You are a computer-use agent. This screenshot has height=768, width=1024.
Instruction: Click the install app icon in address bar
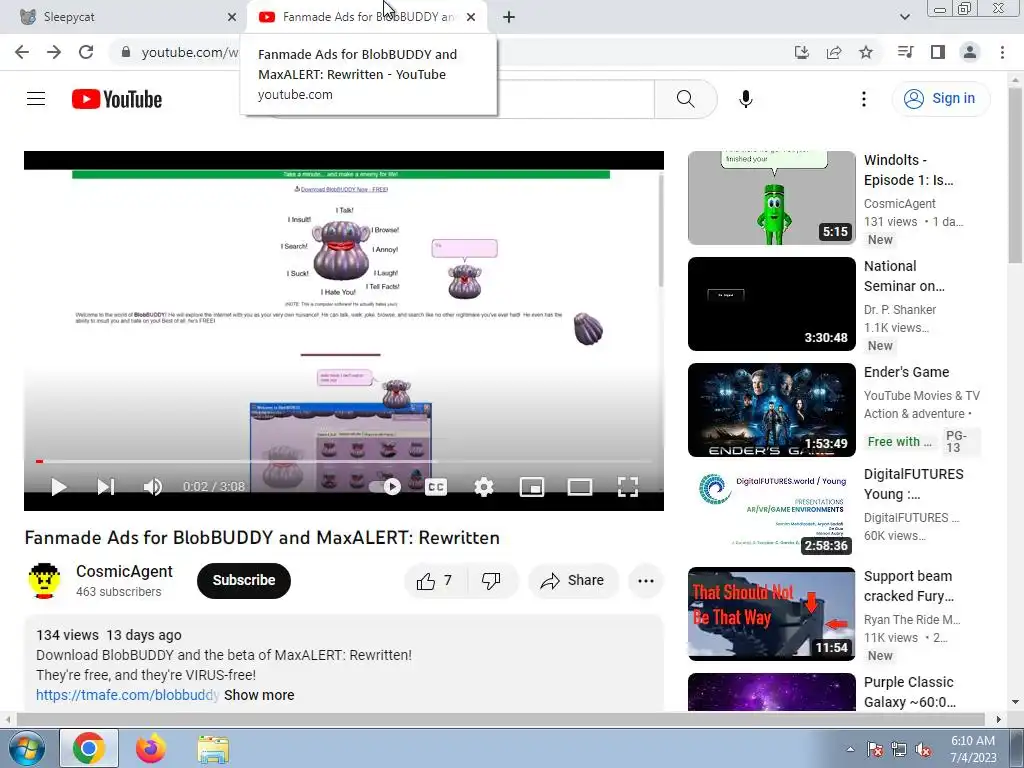(802, 52)
